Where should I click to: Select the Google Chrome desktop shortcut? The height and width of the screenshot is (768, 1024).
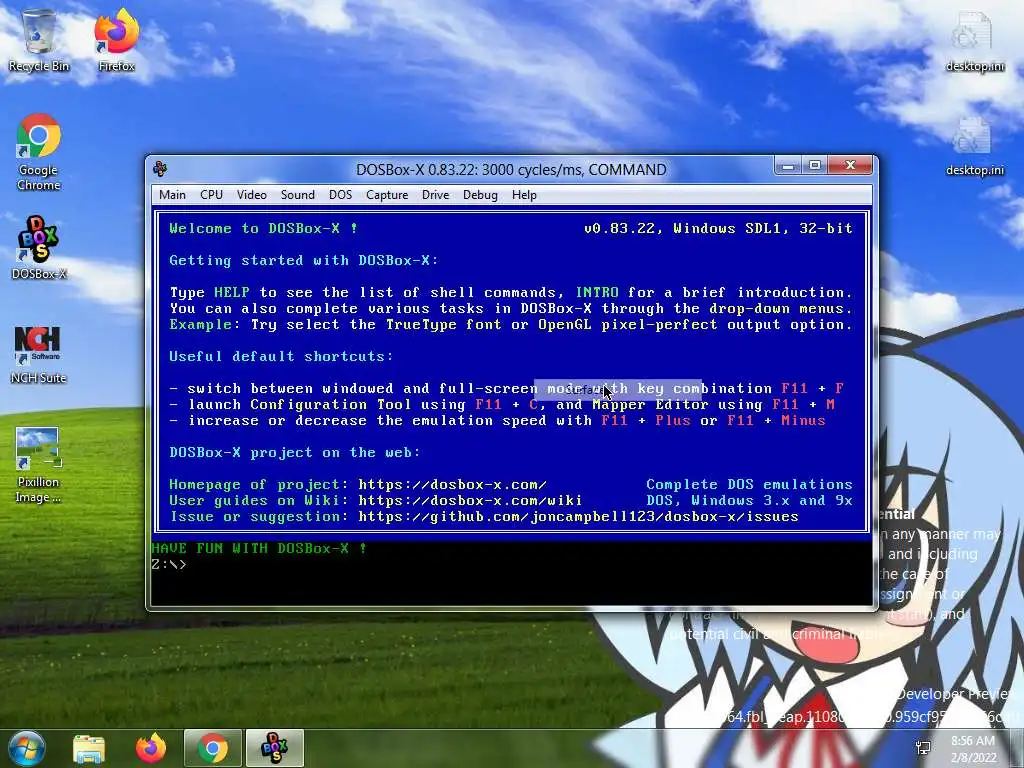(x=39, y=152)
